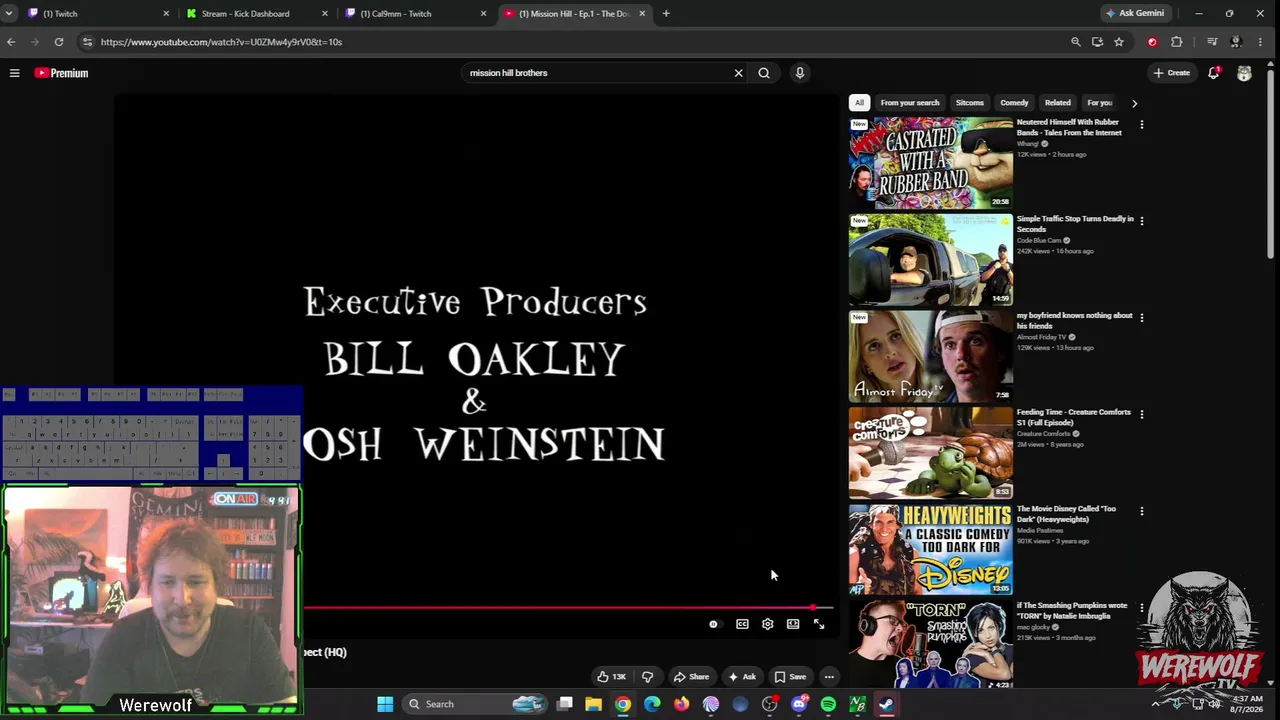
Task: Open Steam from taskbar
Action: click(x=886, y=704)
